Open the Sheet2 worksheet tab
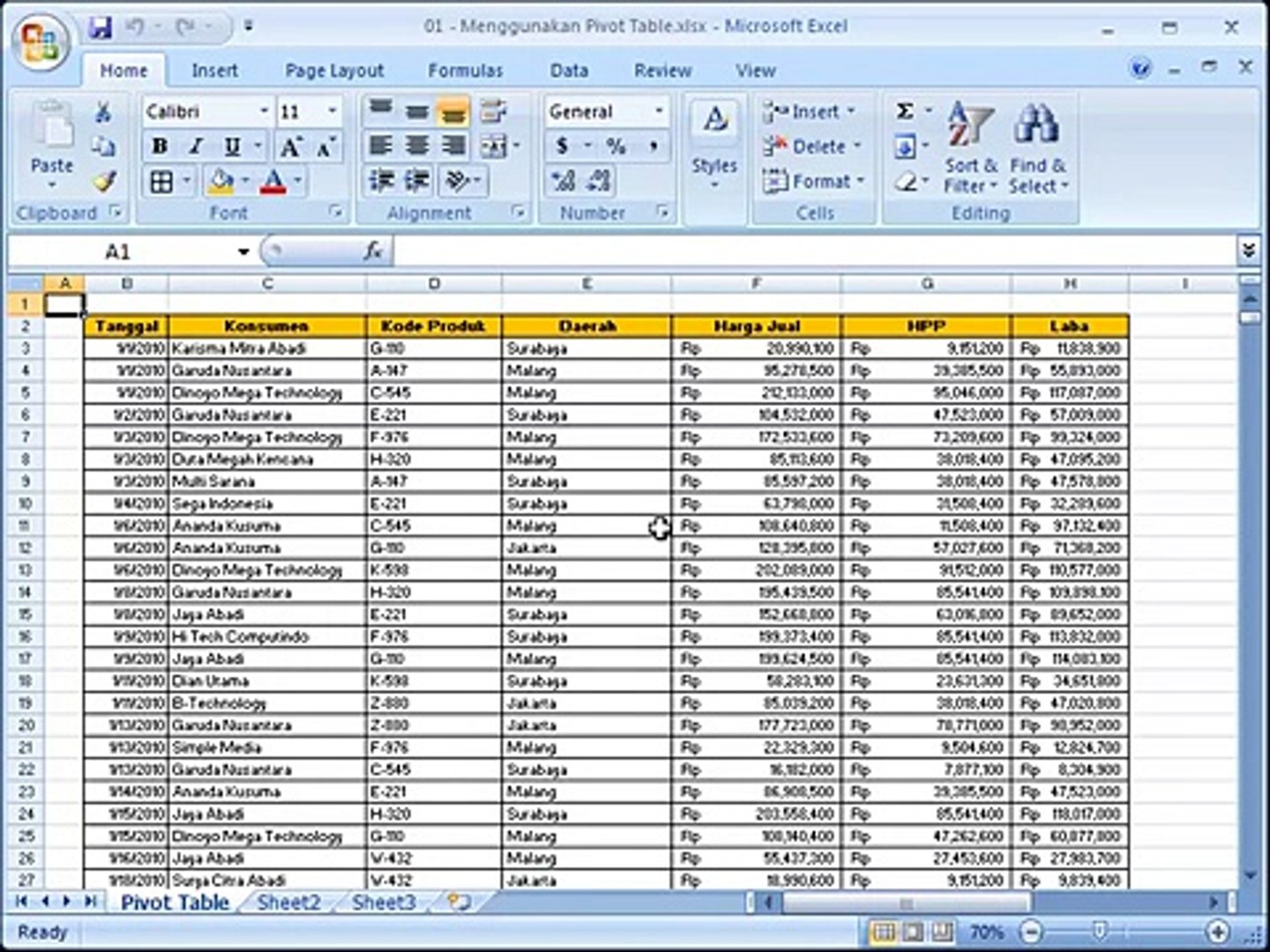The image size is (1270, 952). tap(288, 902)
